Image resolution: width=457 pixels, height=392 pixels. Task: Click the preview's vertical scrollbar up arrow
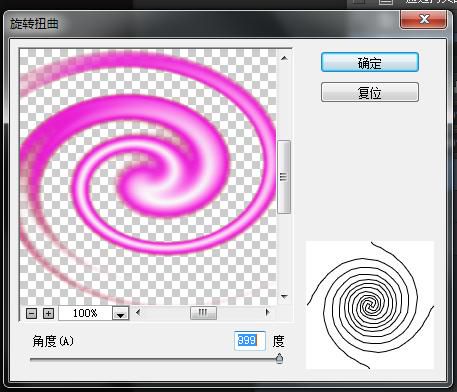[x=284, y=59]
